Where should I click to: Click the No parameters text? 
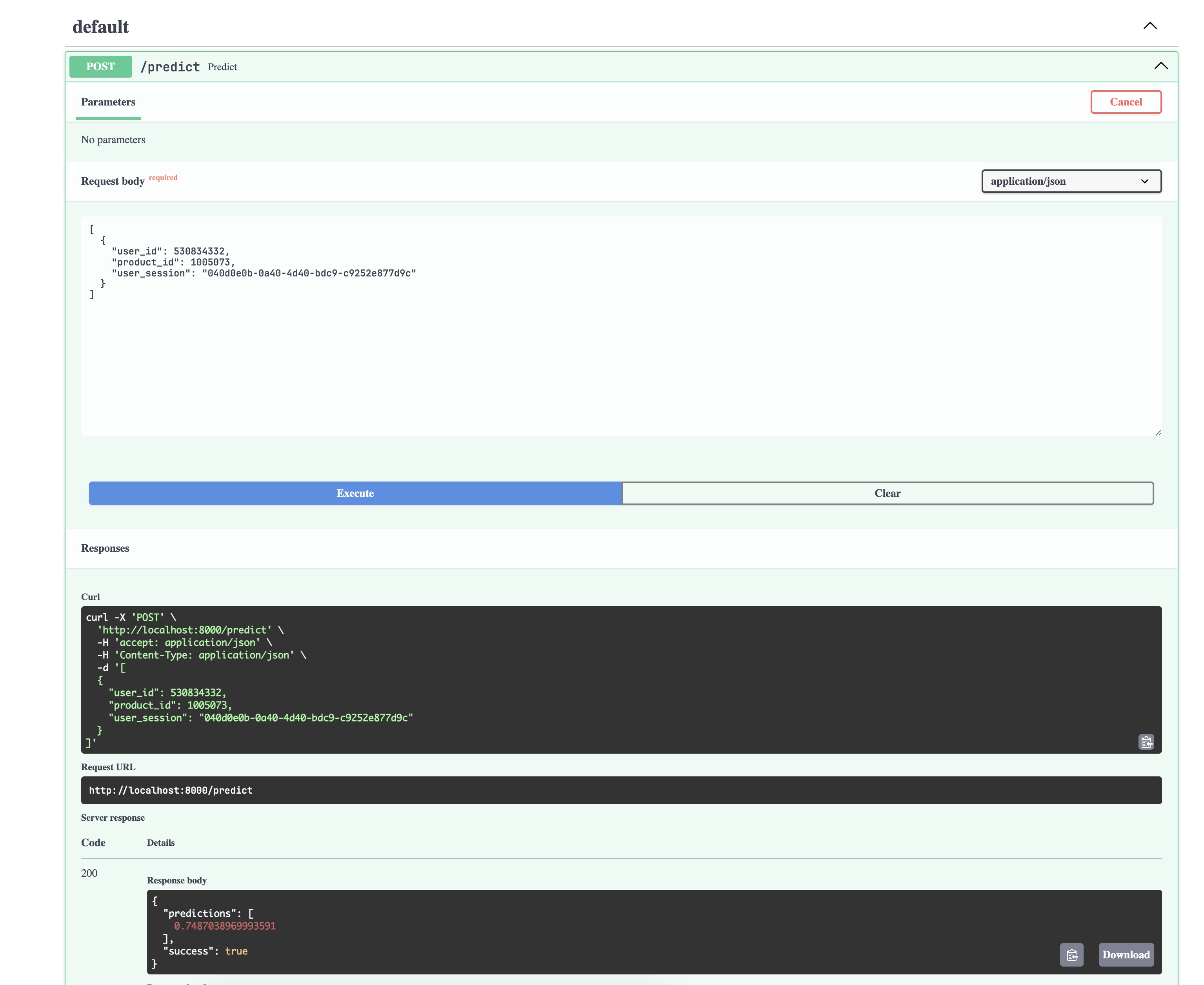coord(113,140)
